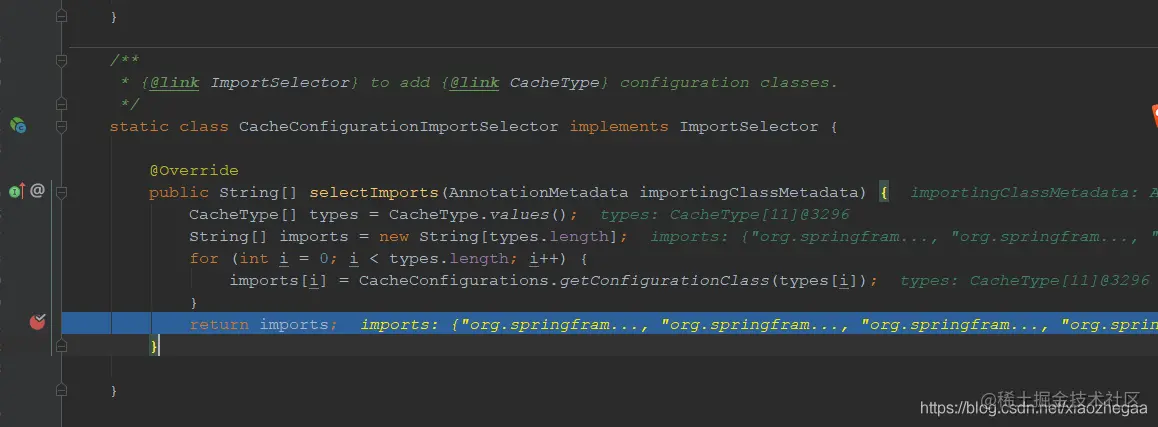Click the inline debug hint on the highlighted return line

coord(759,324)
